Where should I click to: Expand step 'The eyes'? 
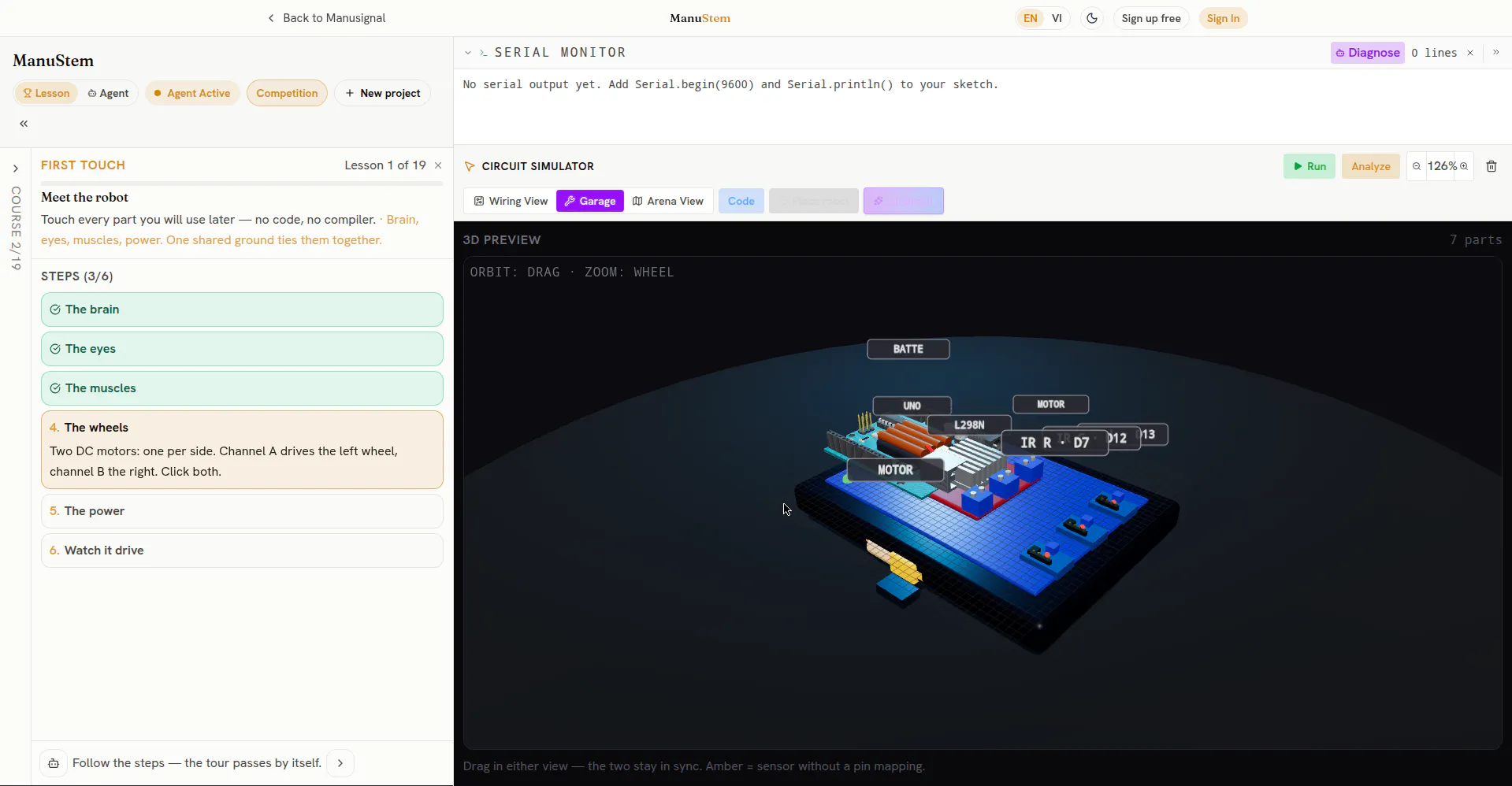click(x=242, y=349)
